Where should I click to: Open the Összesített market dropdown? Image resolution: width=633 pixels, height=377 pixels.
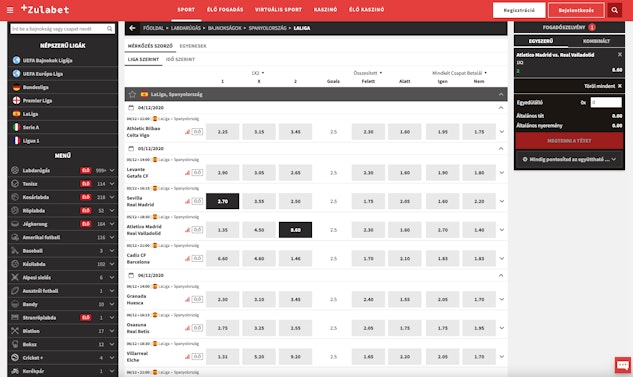(368, 73)
